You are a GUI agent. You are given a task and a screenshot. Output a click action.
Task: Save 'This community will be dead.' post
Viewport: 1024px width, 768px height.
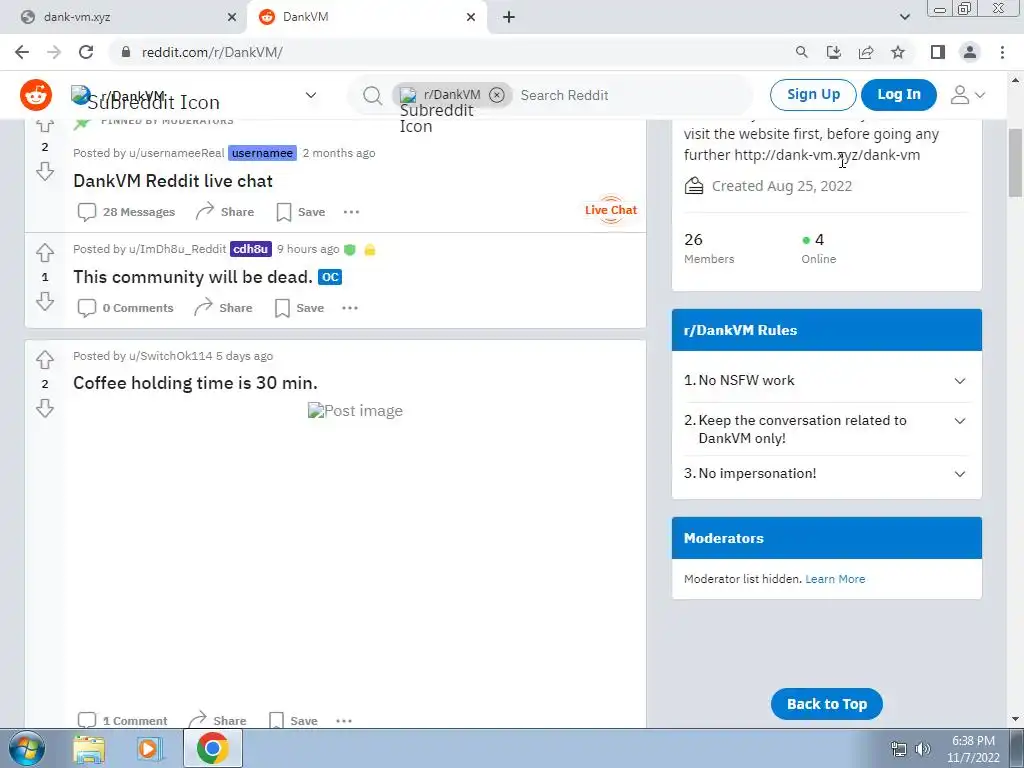299,308
